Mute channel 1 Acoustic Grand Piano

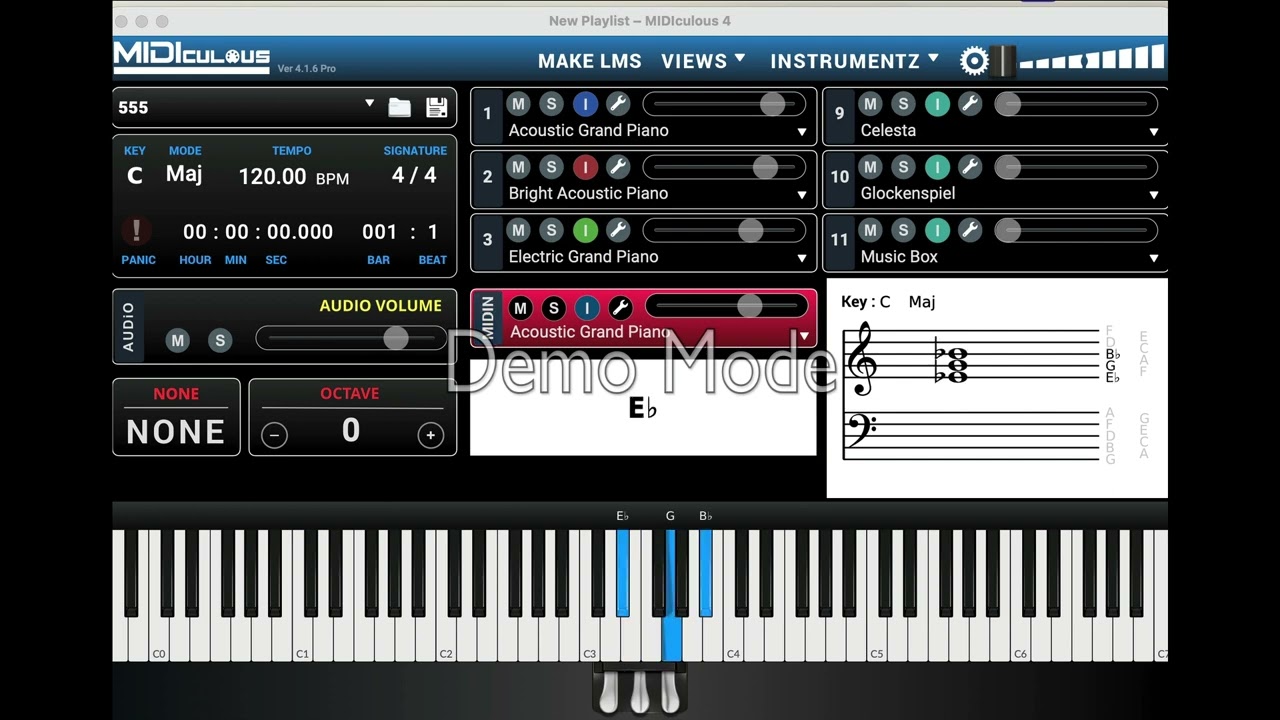click(518, 104)
